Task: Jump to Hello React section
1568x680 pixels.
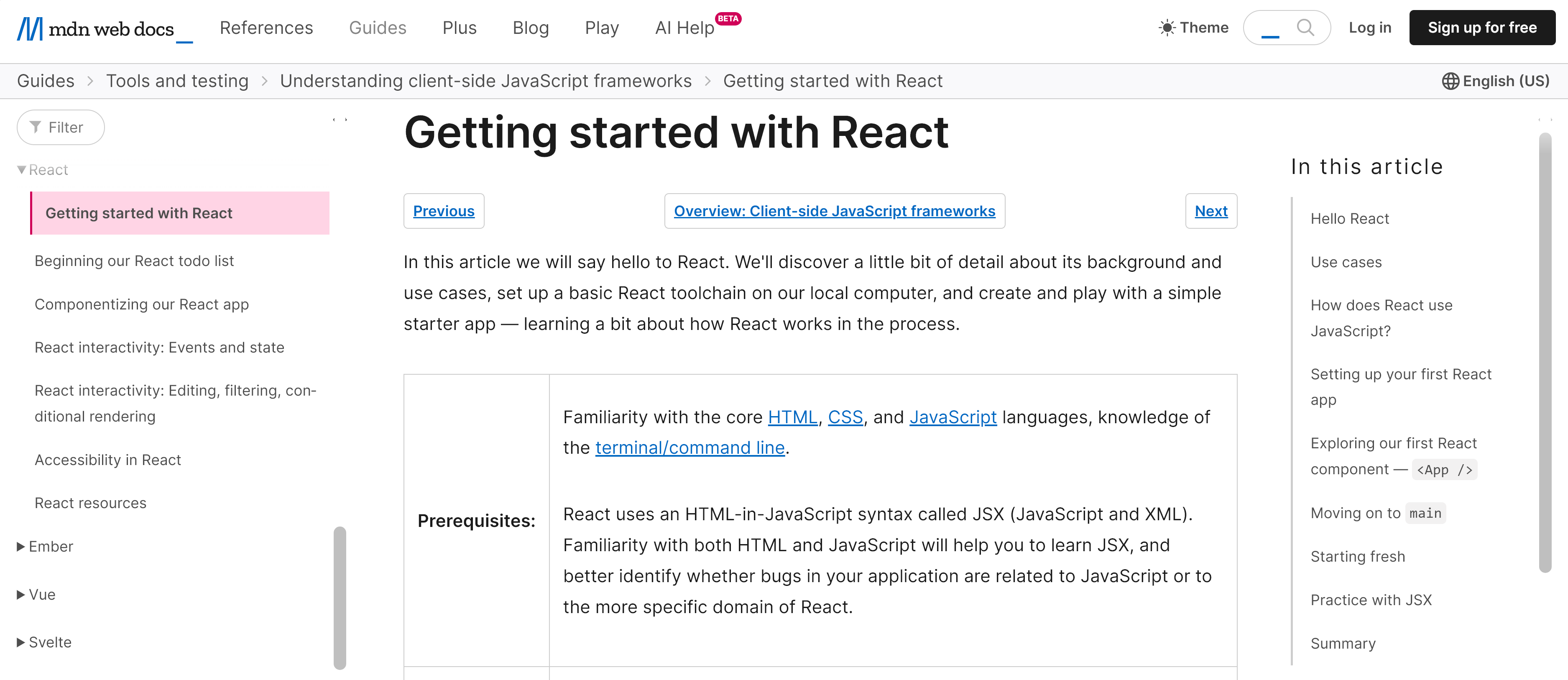Action: tap(1349, 219)
